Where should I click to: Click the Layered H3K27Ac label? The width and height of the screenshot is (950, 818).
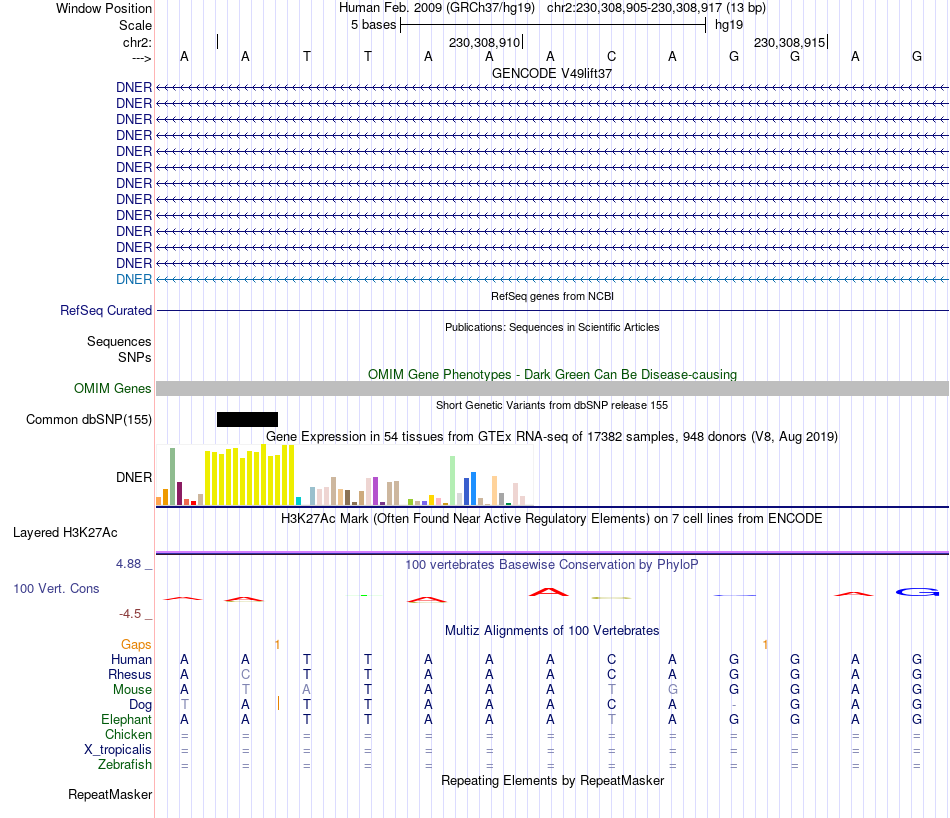click(65, 533)
